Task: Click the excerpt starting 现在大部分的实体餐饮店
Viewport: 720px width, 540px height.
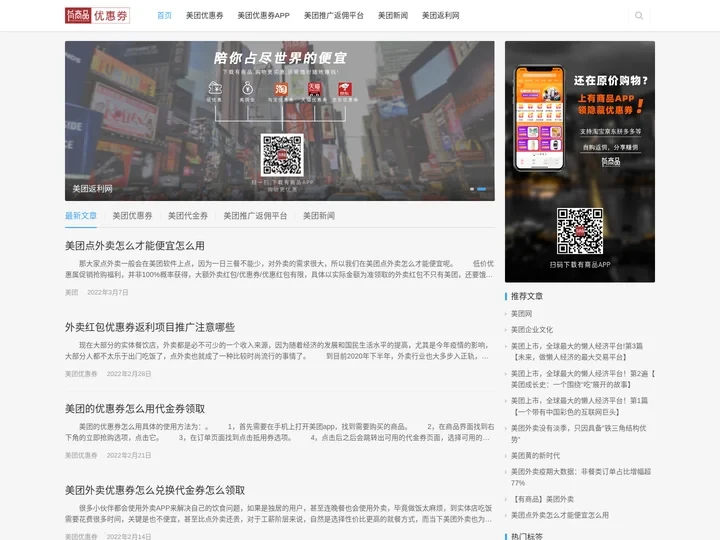Action: 277,351
